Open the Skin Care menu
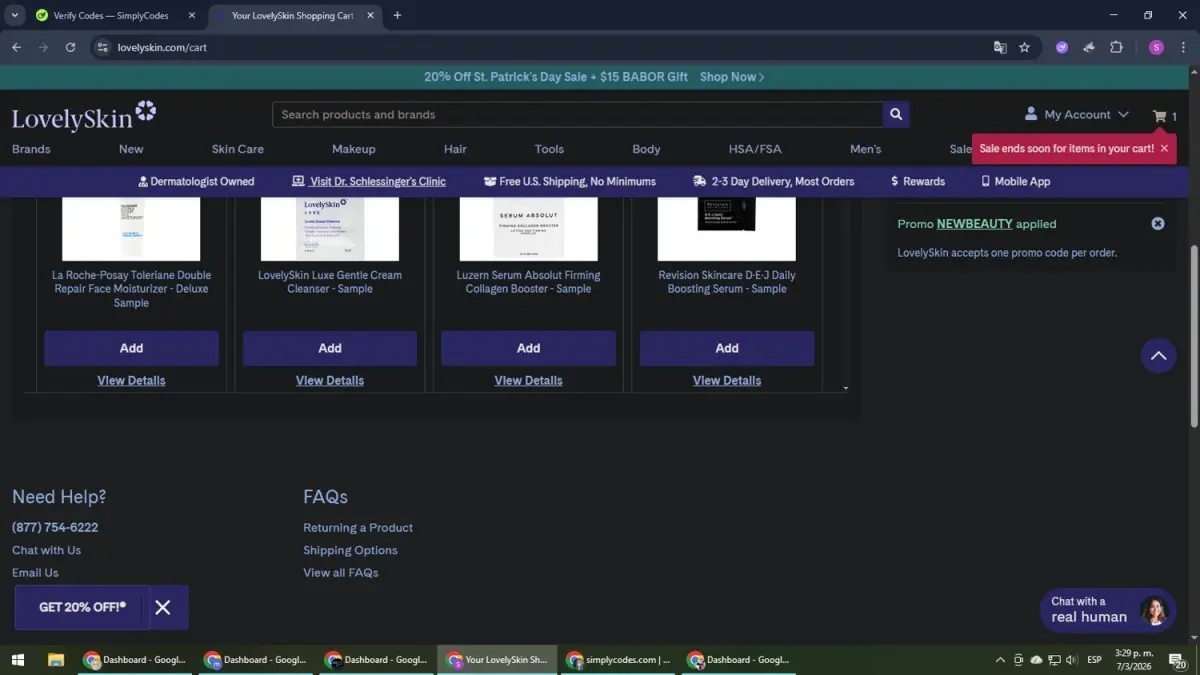Image resolution: width=1200 pixels, height=675 pixels. click(x=238, y=149)
